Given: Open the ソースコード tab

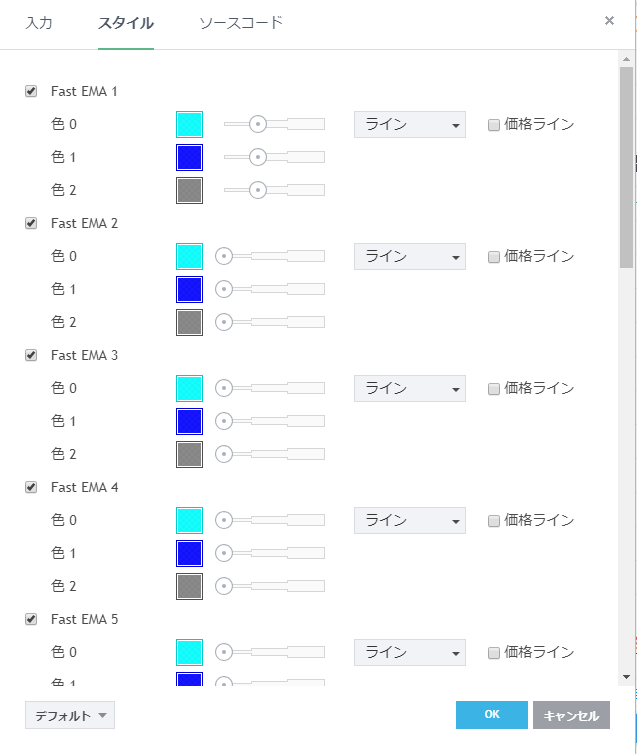Looking at the screenshot, I should (241, 22).
